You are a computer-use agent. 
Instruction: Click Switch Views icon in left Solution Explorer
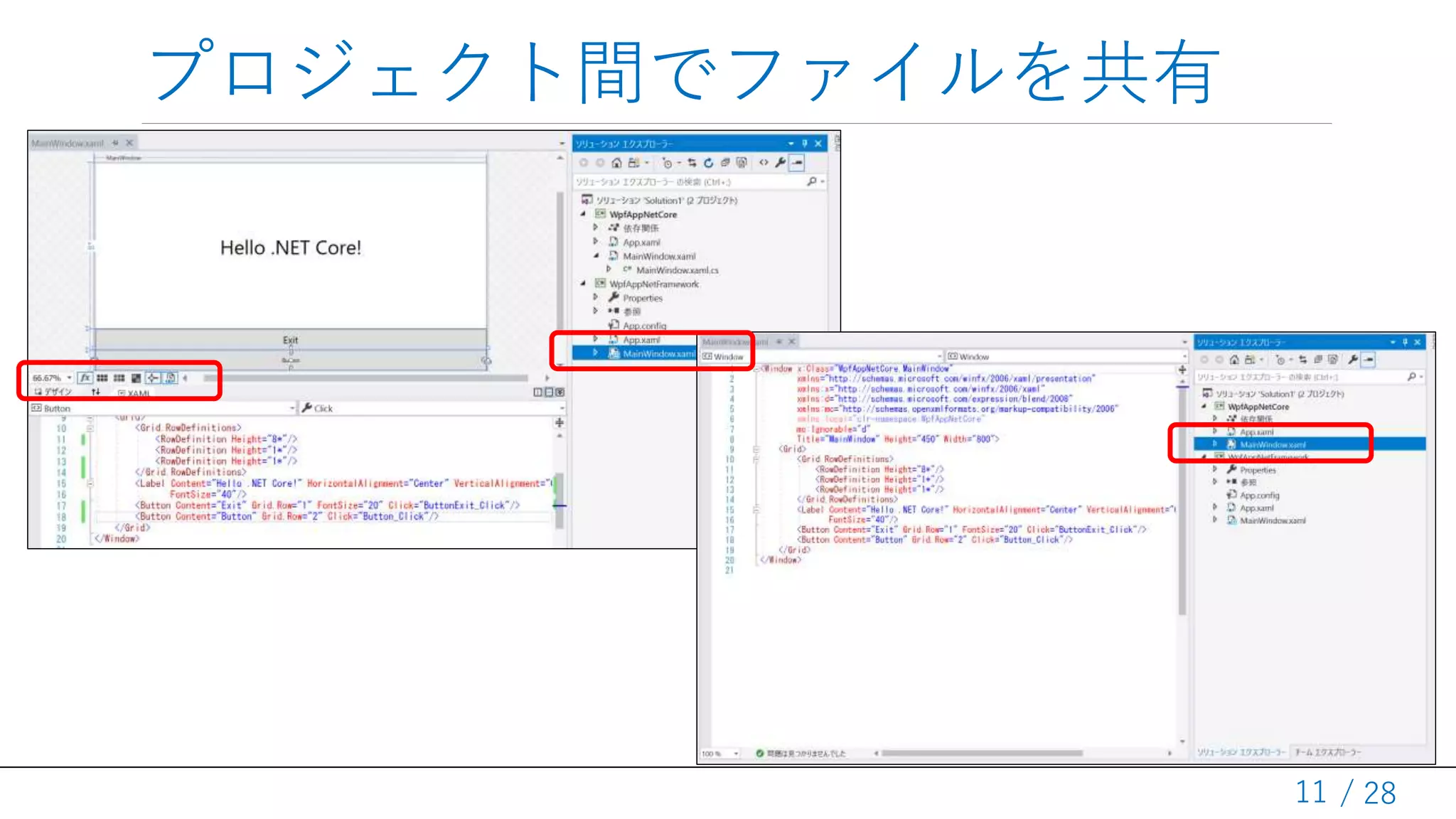[634, 163]
